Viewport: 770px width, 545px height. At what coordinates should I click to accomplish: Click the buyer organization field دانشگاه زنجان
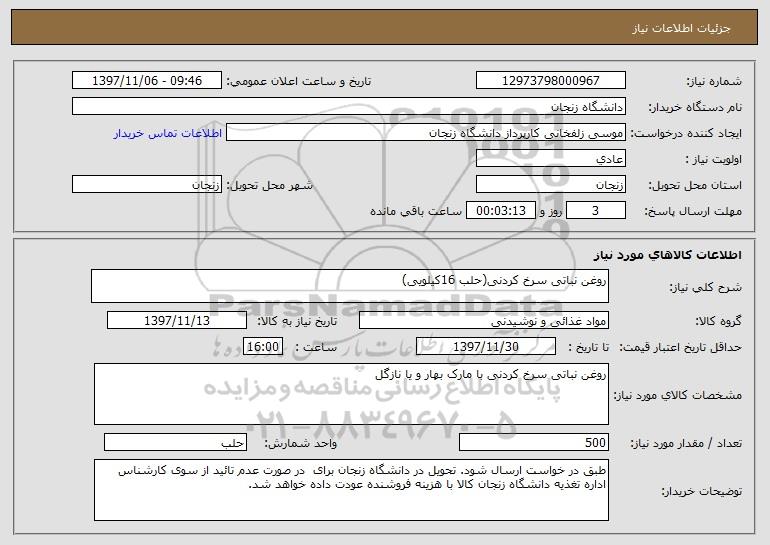pos(349,107)
